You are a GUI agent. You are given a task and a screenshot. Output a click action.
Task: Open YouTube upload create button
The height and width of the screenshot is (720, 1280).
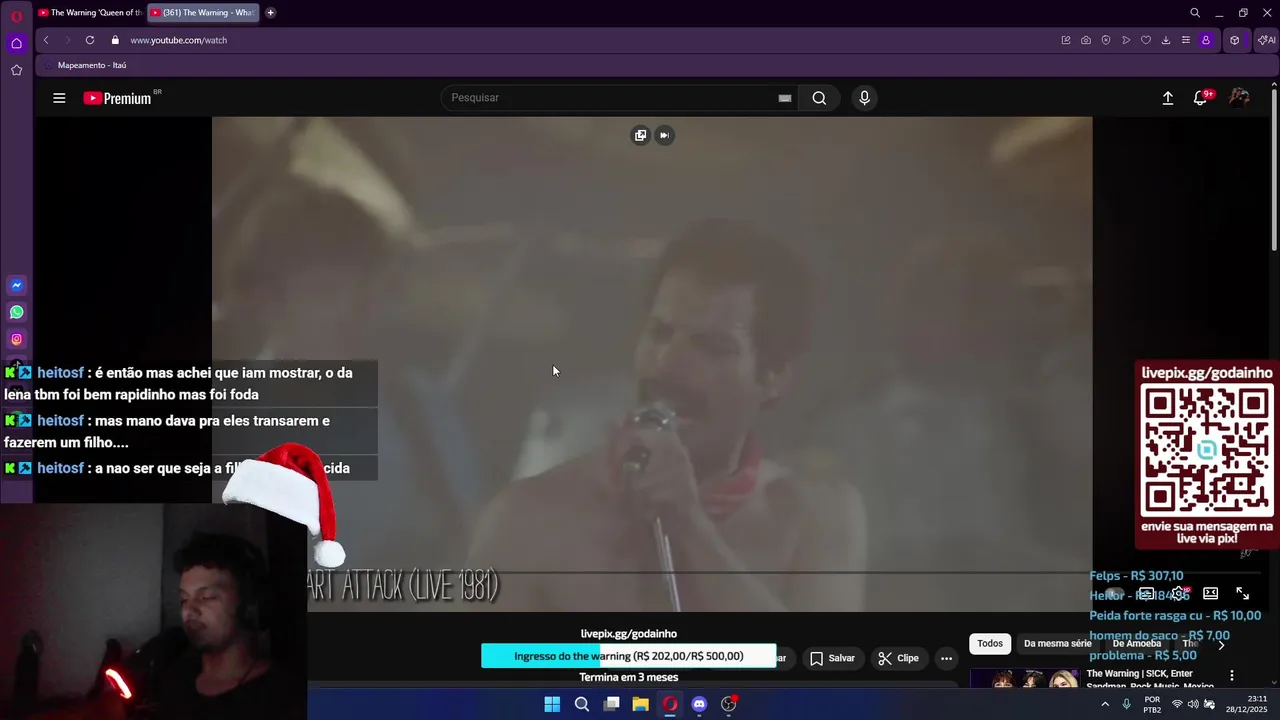coord(1167,98)
